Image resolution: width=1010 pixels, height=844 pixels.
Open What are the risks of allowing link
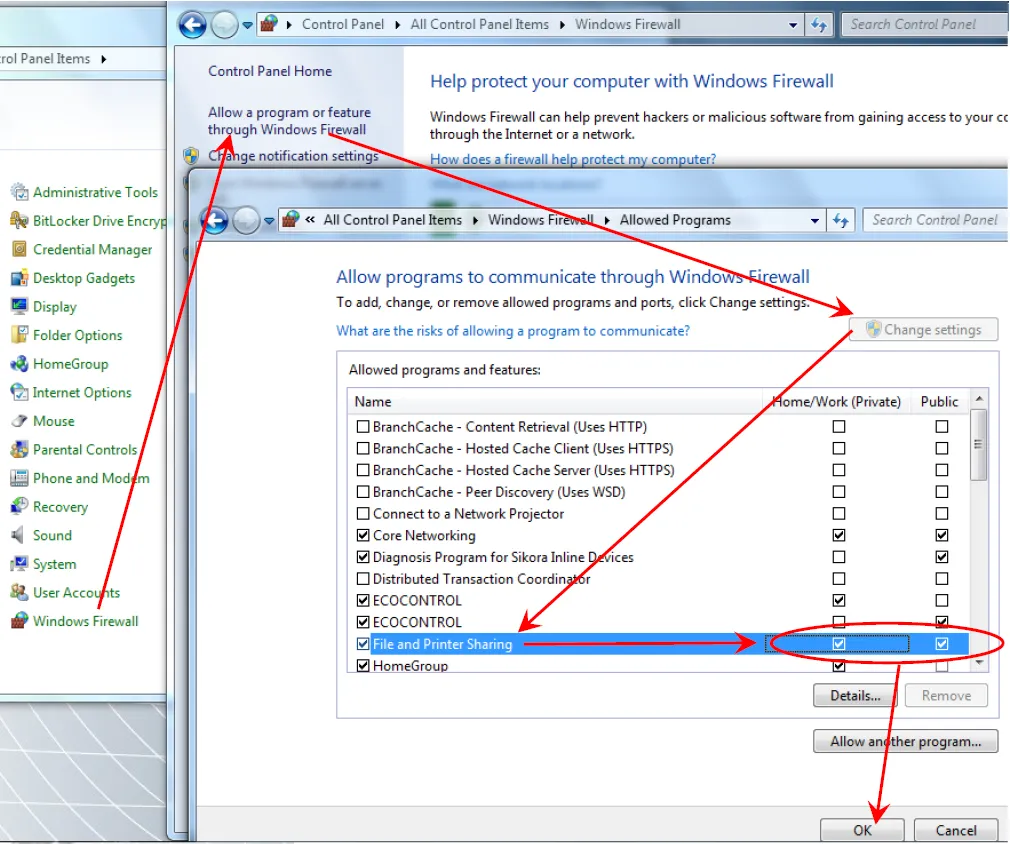(x=513, y=331)
